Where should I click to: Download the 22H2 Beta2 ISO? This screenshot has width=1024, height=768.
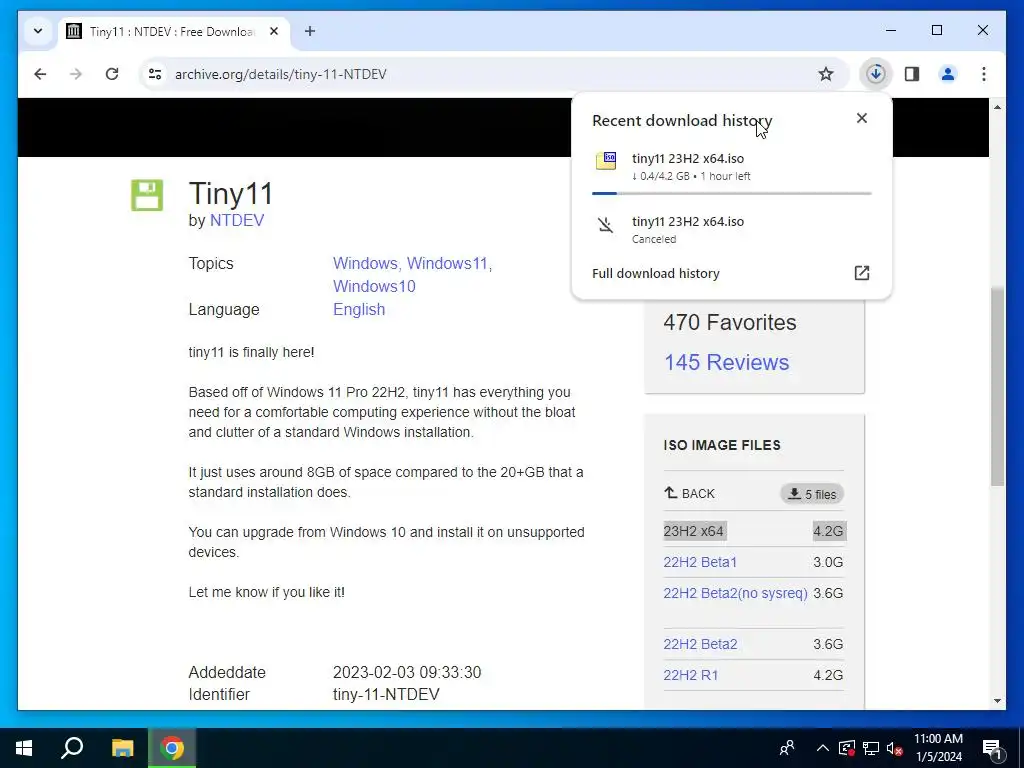pyautogui.click(x=700, y=644)
